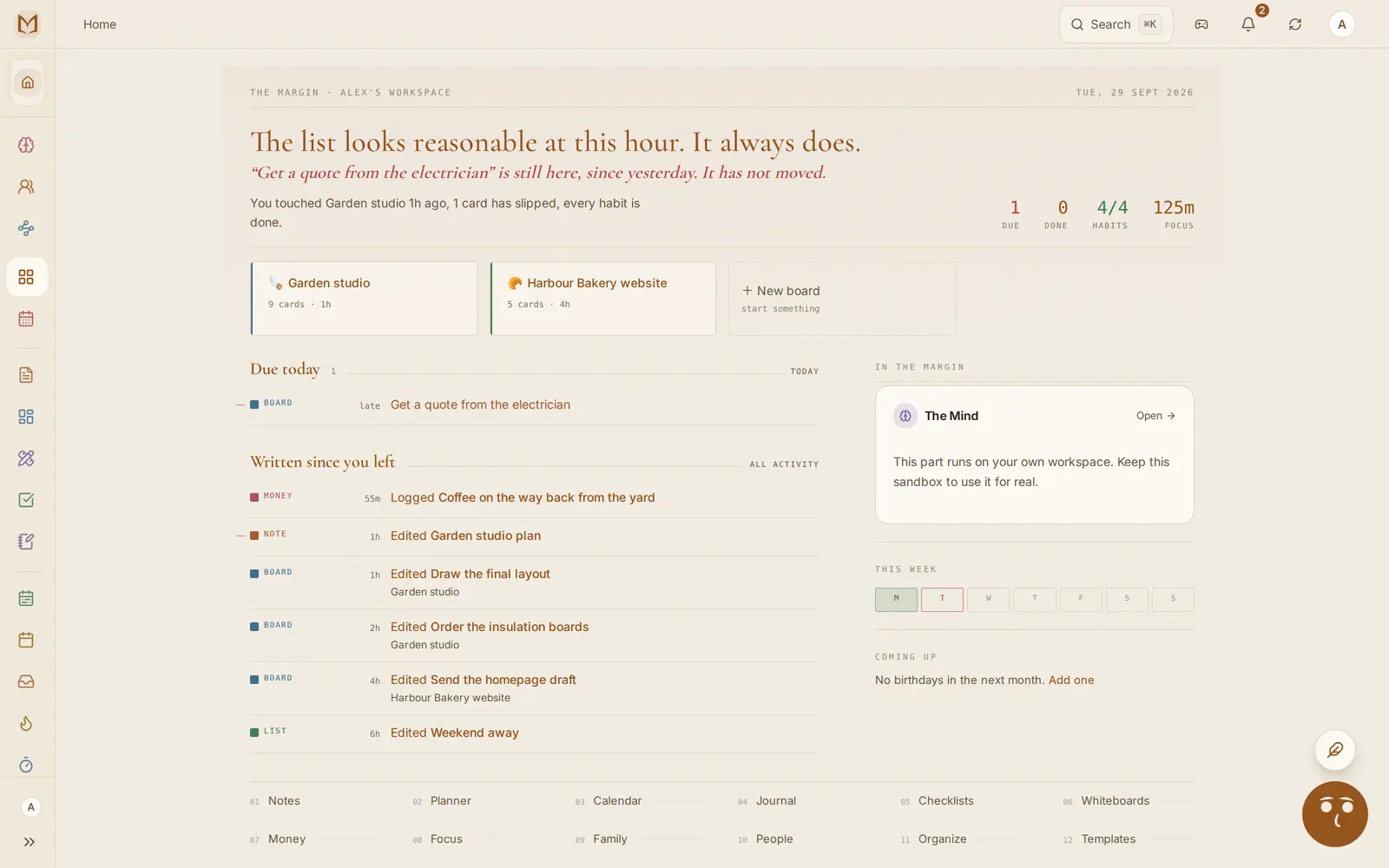The height and width of the screenshot is (868, 1389).
Task: Open the notifications bell
Action: coord(1248,24)
